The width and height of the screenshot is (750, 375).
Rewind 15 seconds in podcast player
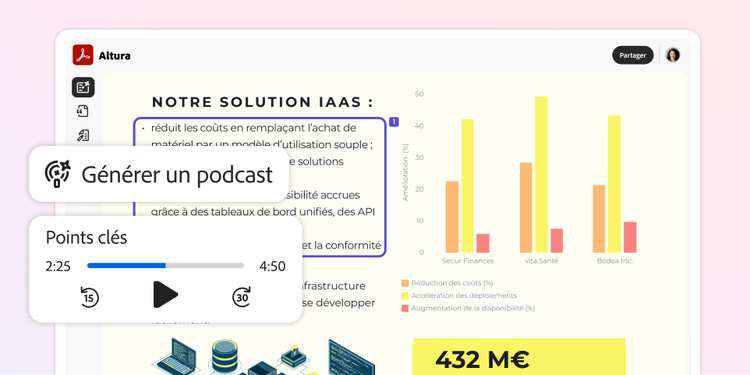tap(89, 297)
